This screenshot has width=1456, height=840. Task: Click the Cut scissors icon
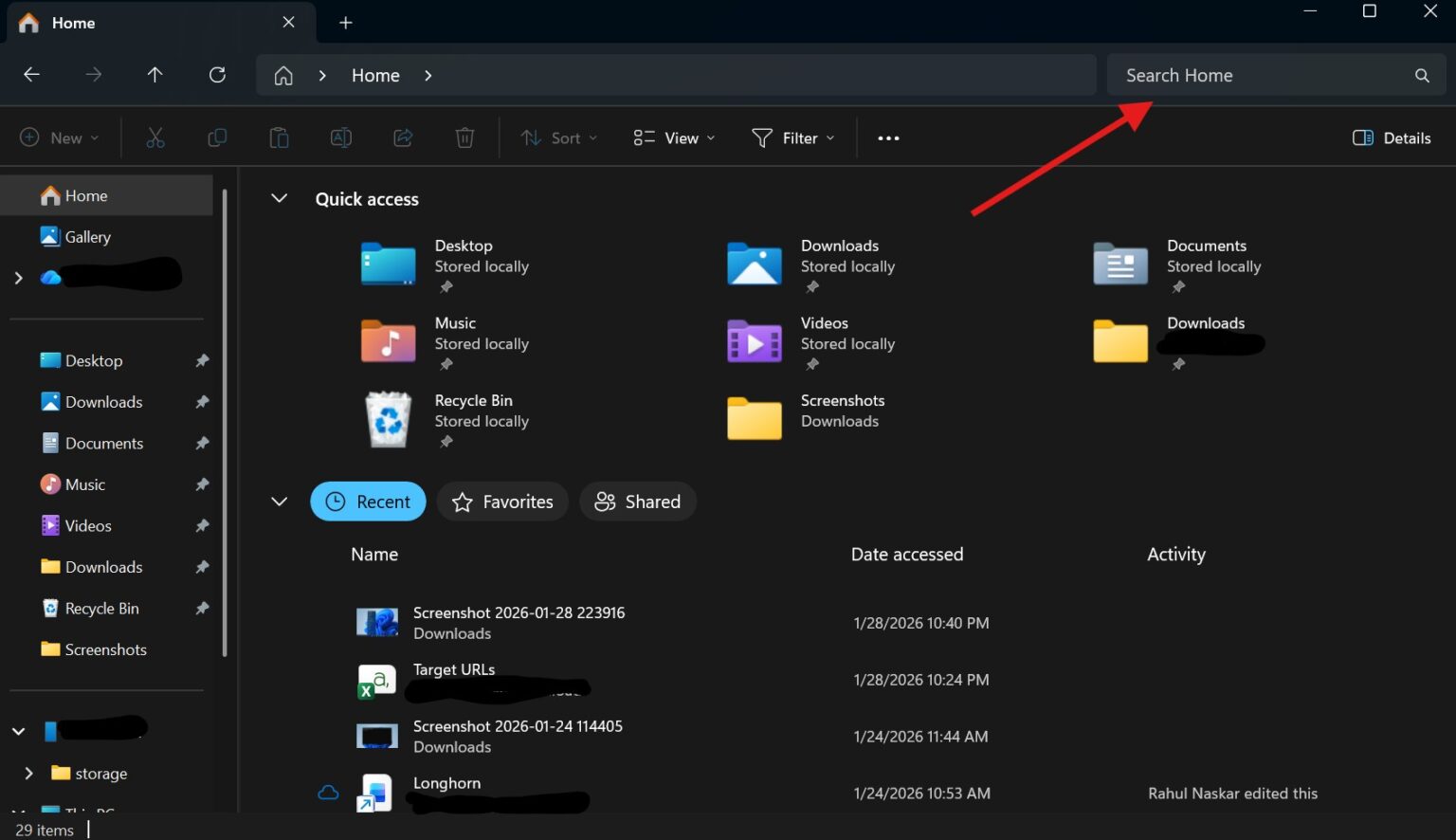[x=155, y=138]
